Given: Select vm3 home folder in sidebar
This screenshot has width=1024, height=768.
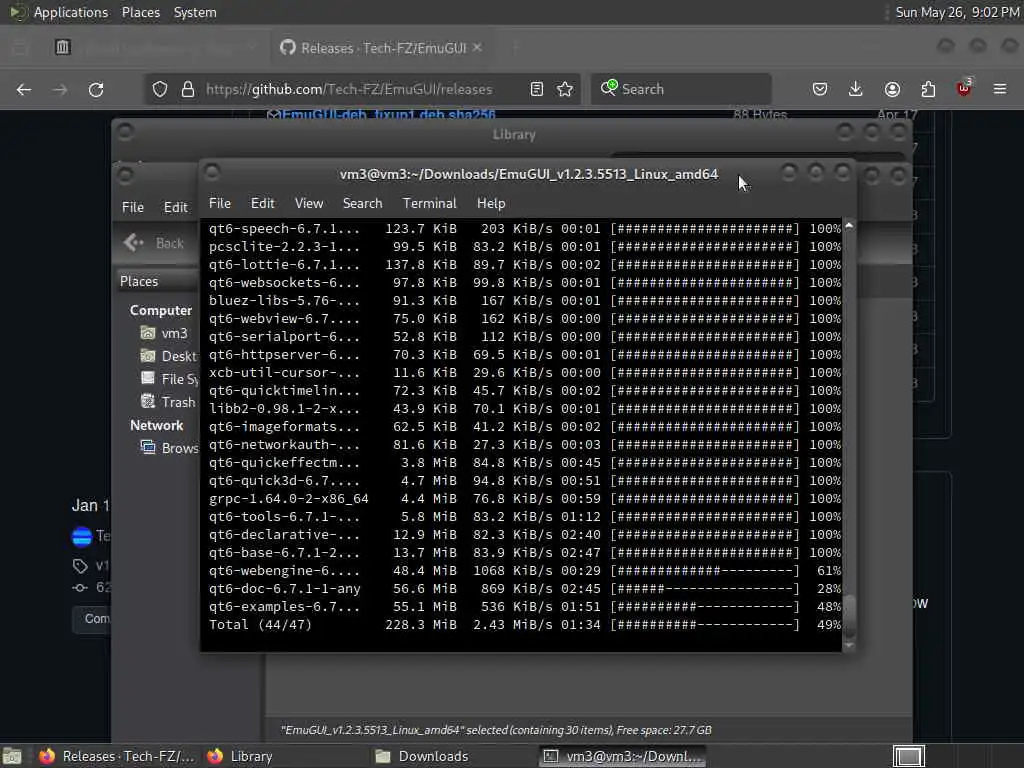Looking at the screenshot, I should point(164,333).
